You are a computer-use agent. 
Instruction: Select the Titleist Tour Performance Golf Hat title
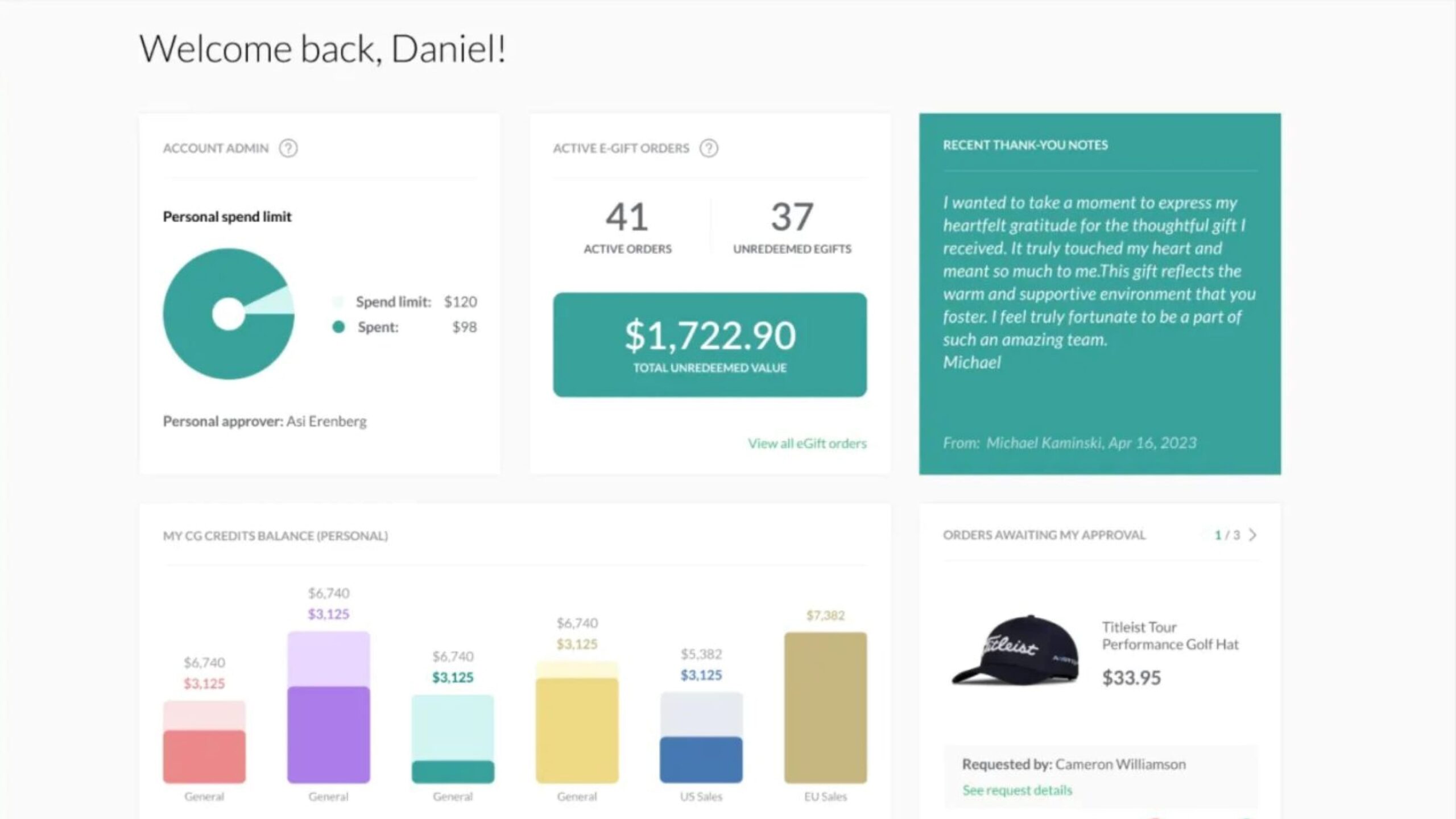[1170, 636]
